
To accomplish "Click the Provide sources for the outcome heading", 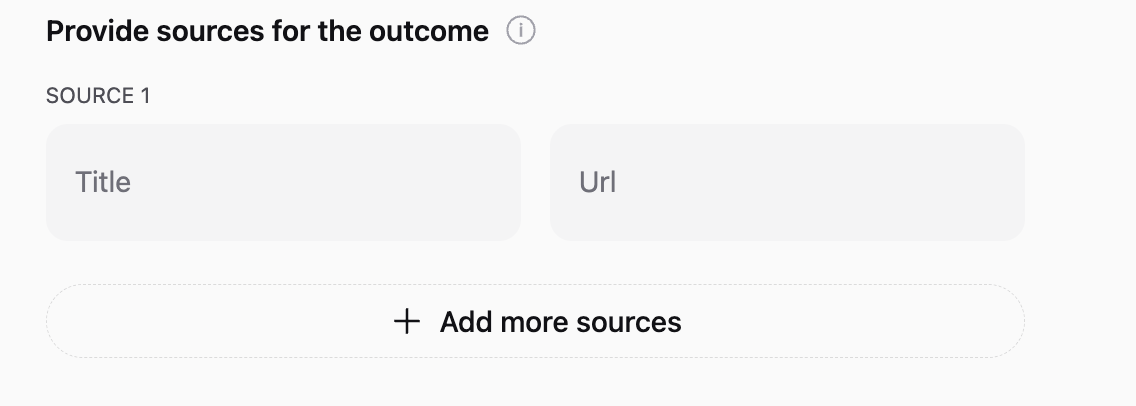I will coord(267,32).
